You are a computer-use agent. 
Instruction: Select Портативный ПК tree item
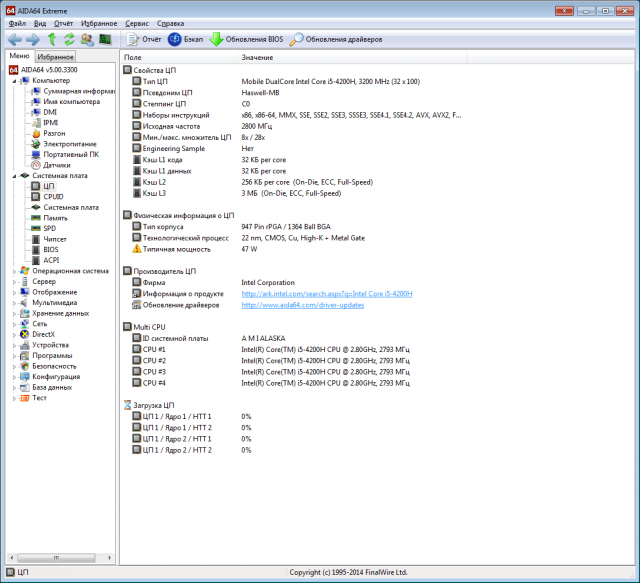(x=65, y=155)
